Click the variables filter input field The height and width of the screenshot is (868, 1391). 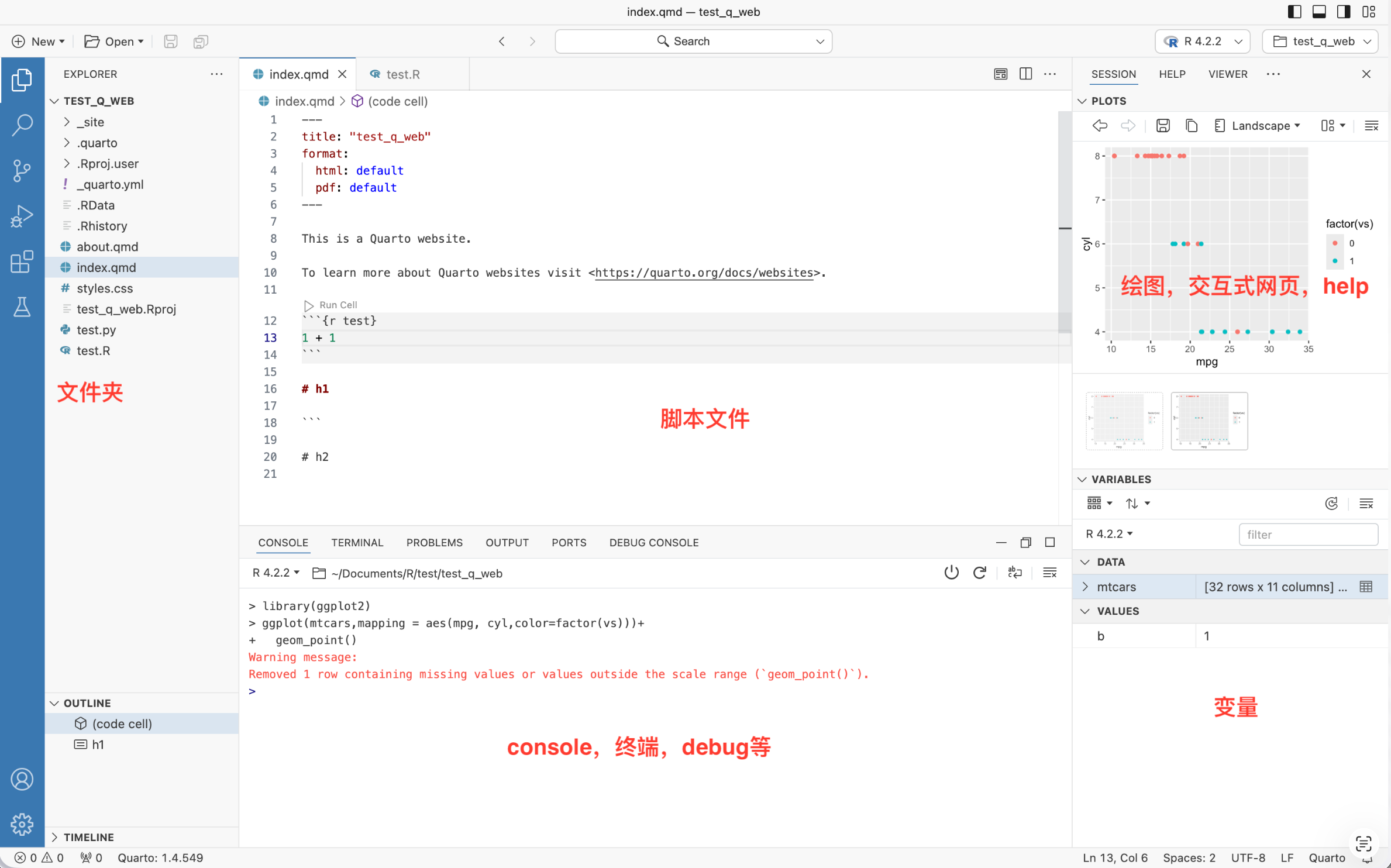point(1307,534)
